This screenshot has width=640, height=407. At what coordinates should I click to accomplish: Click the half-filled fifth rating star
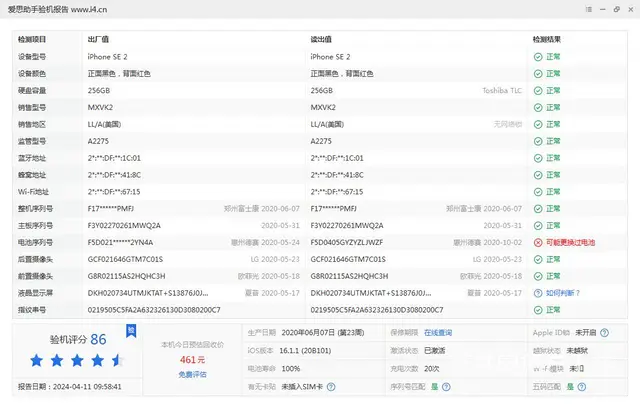click(118, 360)
